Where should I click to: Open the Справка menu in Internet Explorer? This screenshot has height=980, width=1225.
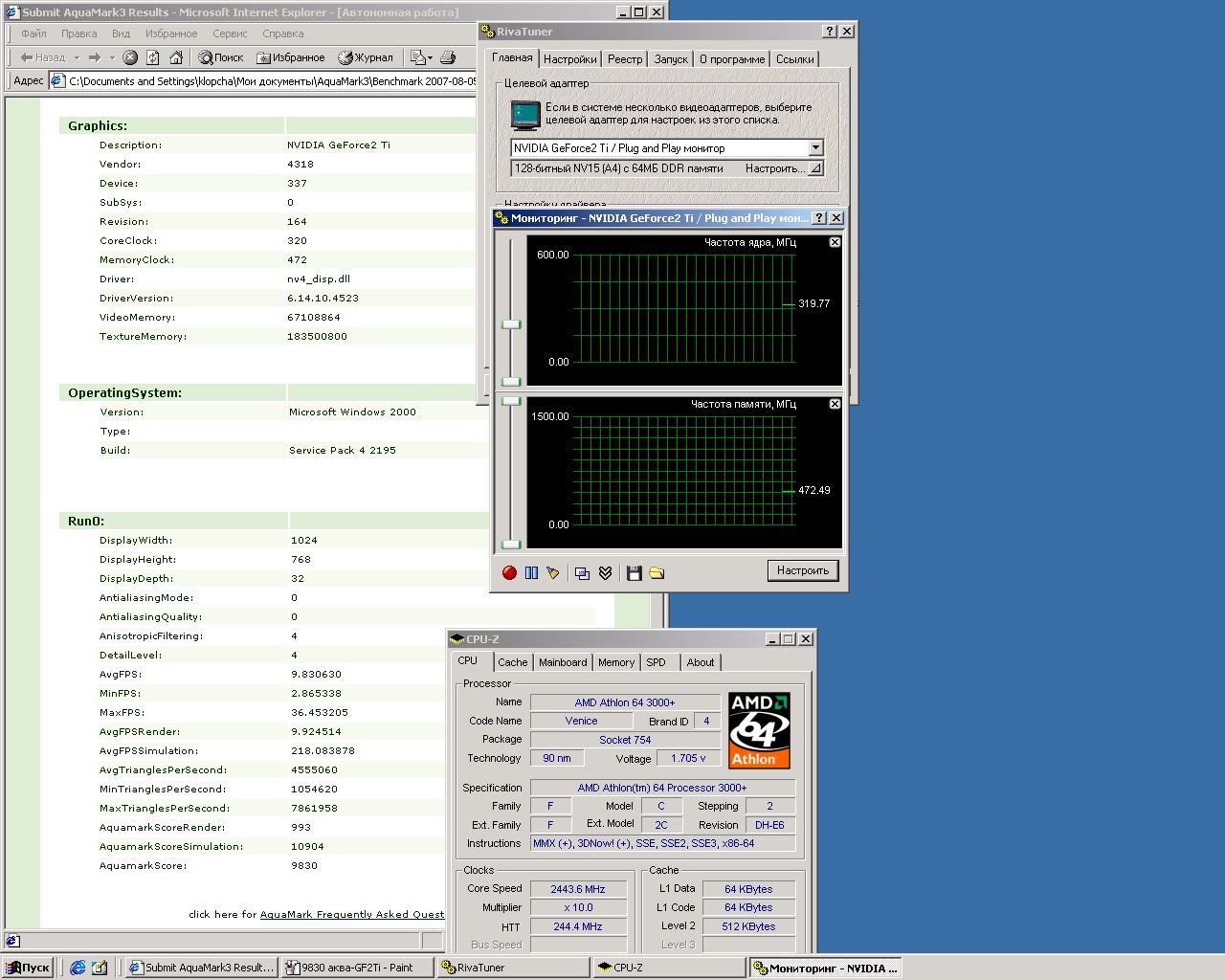(283, 33)
